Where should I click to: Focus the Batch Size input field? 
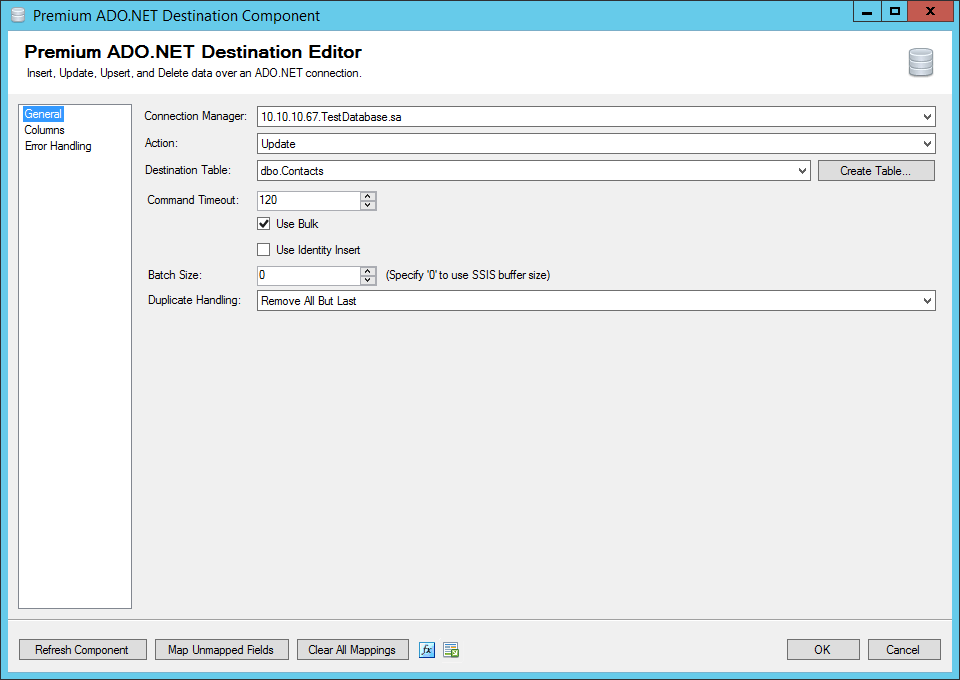tap(309, 275)
